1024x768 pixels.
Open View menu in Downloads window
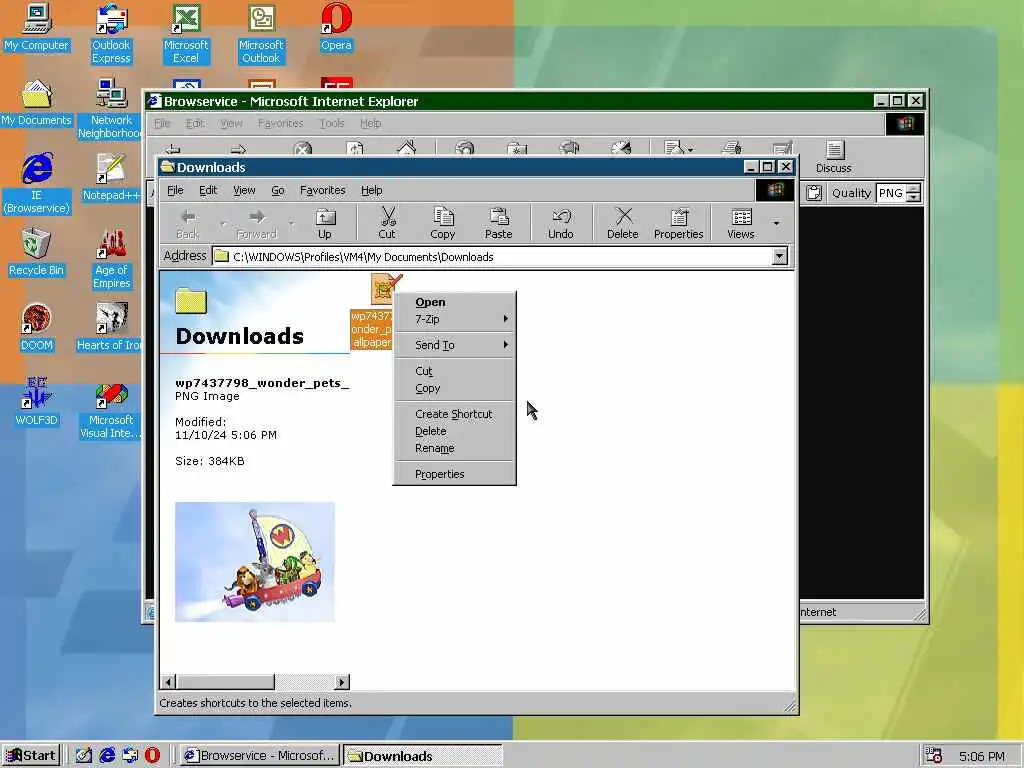point(244,190)
